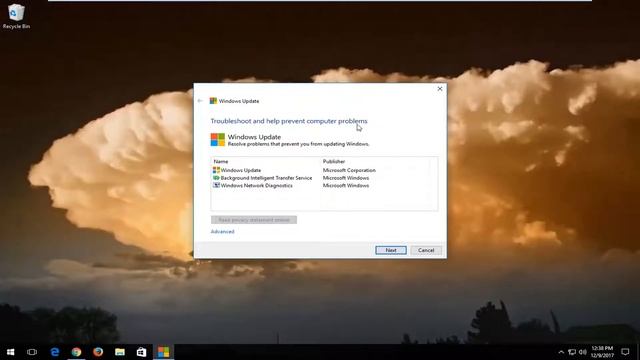Open the Action Center notifications icon
The image size is (640, 360).
coord(625,352)
